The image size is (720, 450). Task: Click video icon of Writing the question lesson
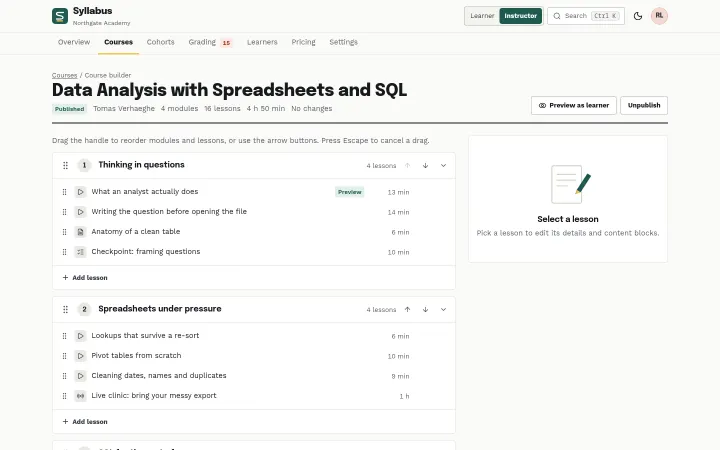coord(80,212)
